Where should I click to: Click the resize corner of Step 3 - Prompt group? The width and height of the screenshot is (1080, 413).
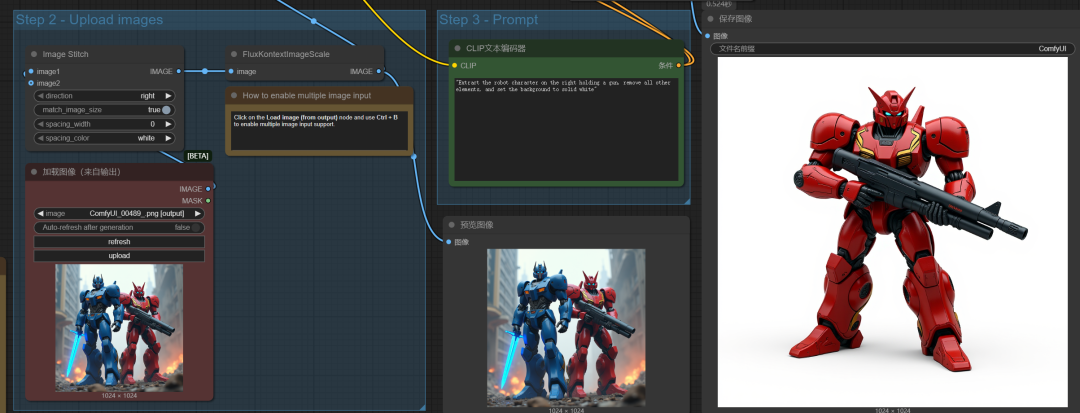point(686,200)
